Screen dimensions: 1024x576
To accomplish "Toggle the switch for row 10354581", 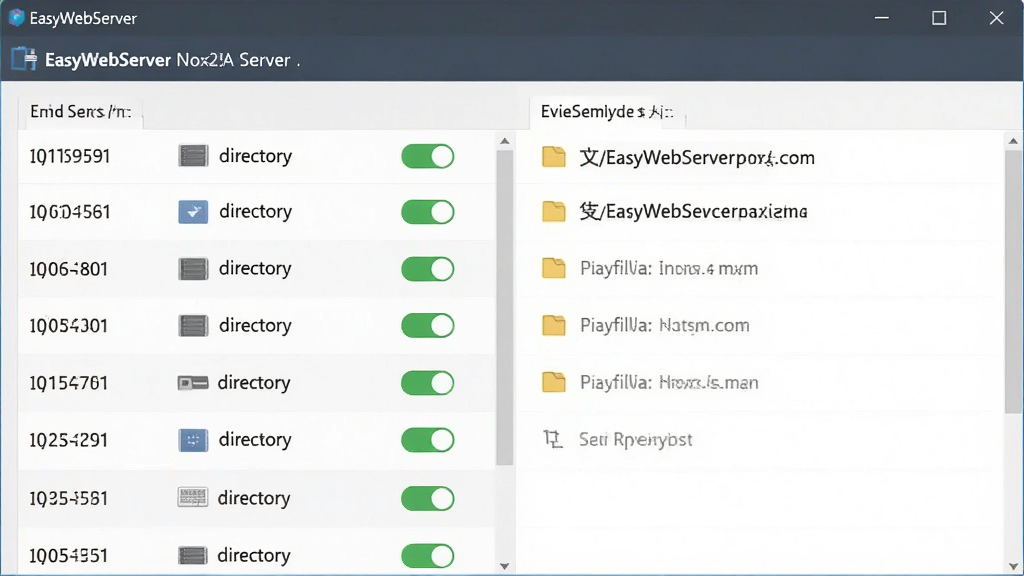I will 428,498.
